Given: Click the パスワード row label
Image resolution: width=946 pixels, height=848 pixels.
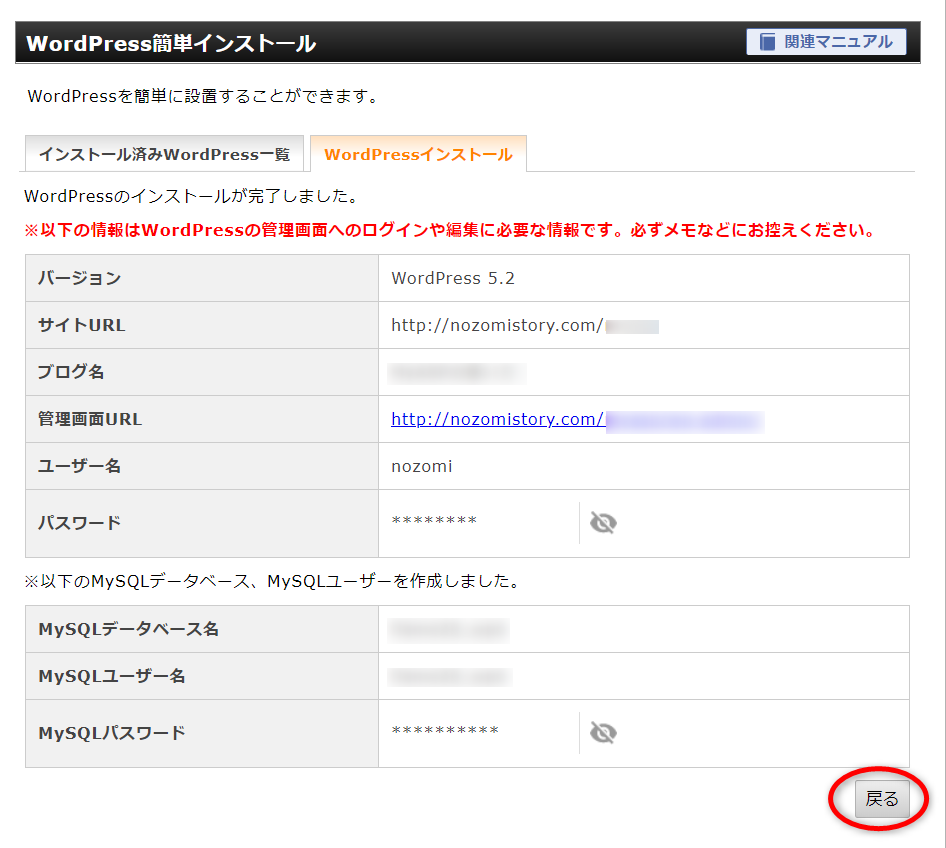Looking at the screenshot, I should [x=80, y=522].
